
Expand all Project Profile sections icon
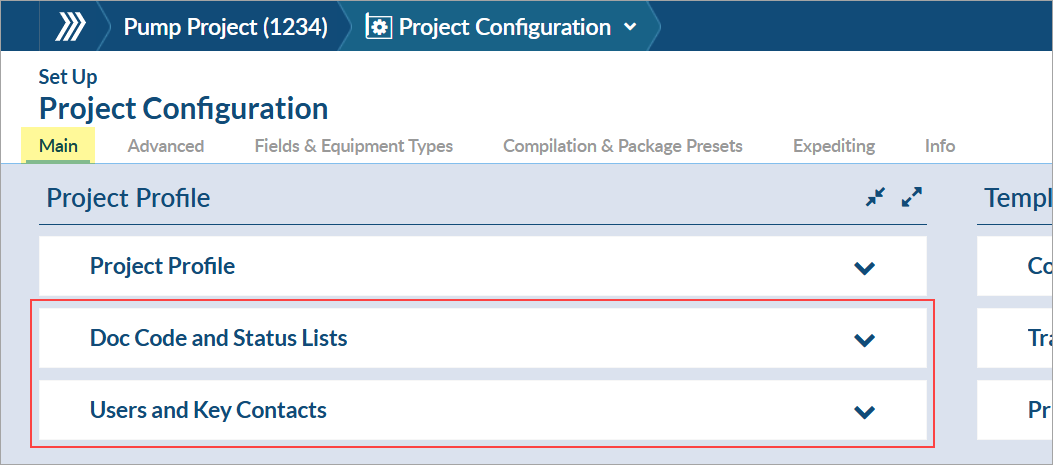(911, 198)
